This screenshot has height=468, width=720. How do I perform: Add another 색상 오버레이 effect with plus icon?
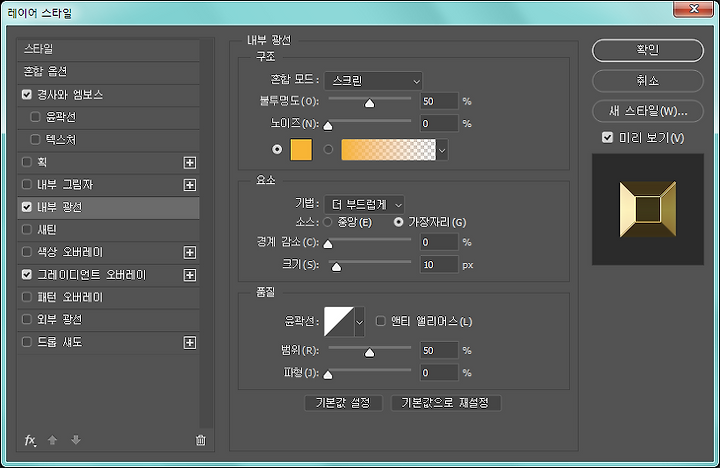coord(190,253)
